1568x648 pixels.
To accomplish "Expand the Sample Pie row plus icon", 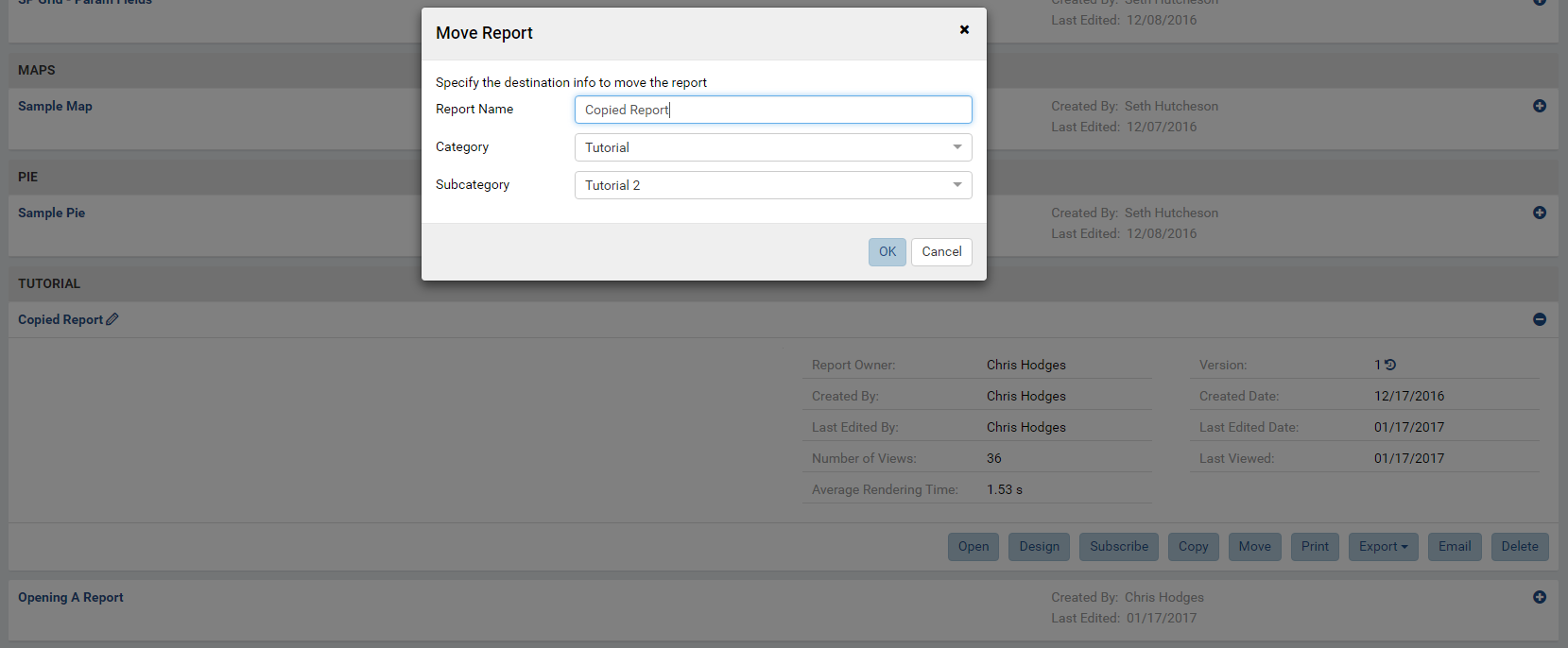I will 1540,213.
